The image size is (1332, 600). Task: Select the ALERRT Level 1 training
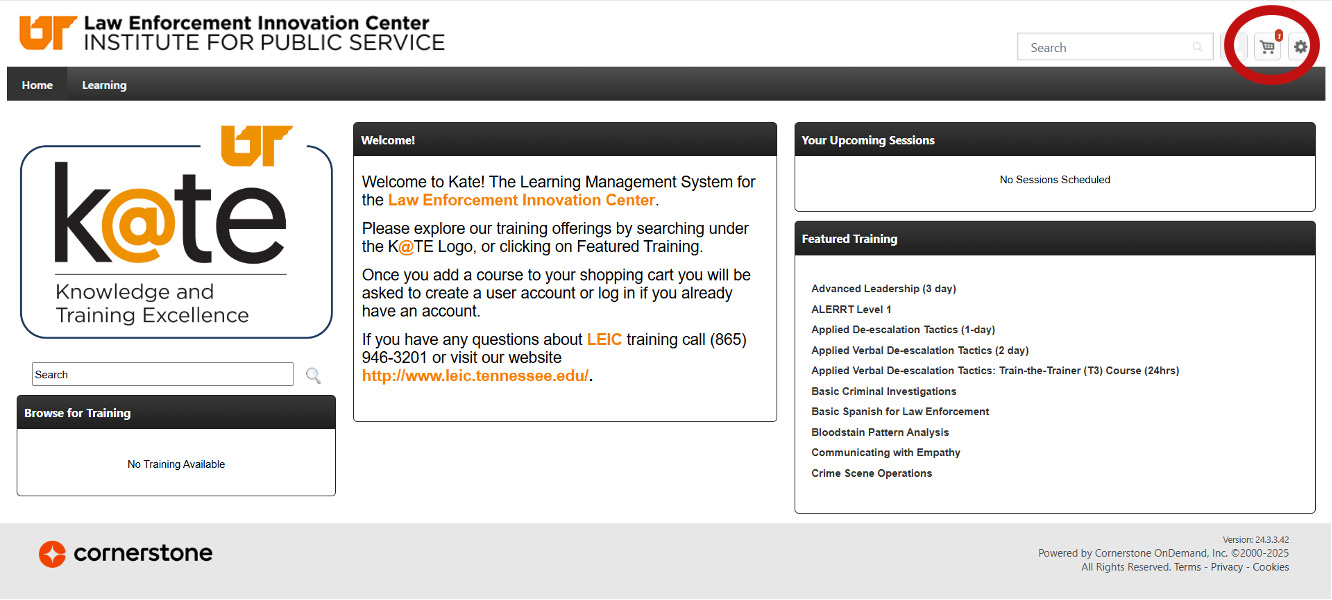pos(851,309)
